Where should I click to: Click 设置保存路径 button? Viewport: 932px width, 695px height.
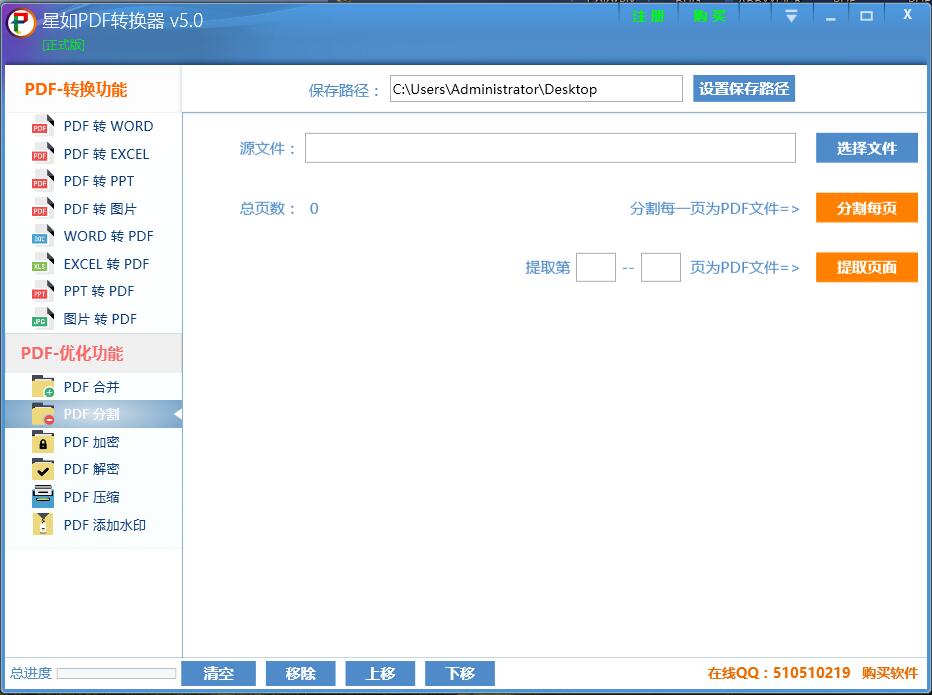tap(744, 89)
